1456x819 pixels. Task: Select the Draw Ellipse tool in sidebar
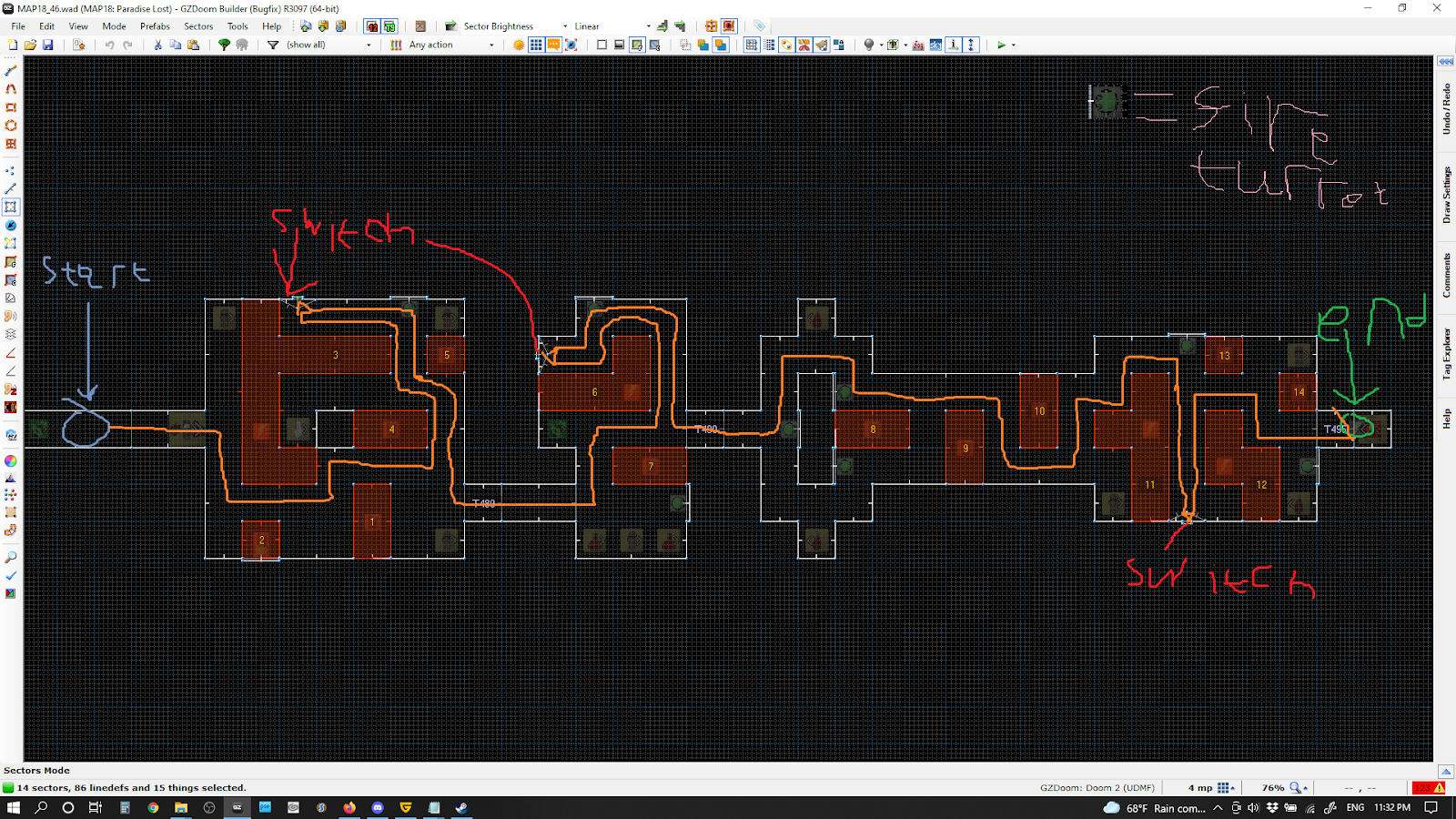11,126
